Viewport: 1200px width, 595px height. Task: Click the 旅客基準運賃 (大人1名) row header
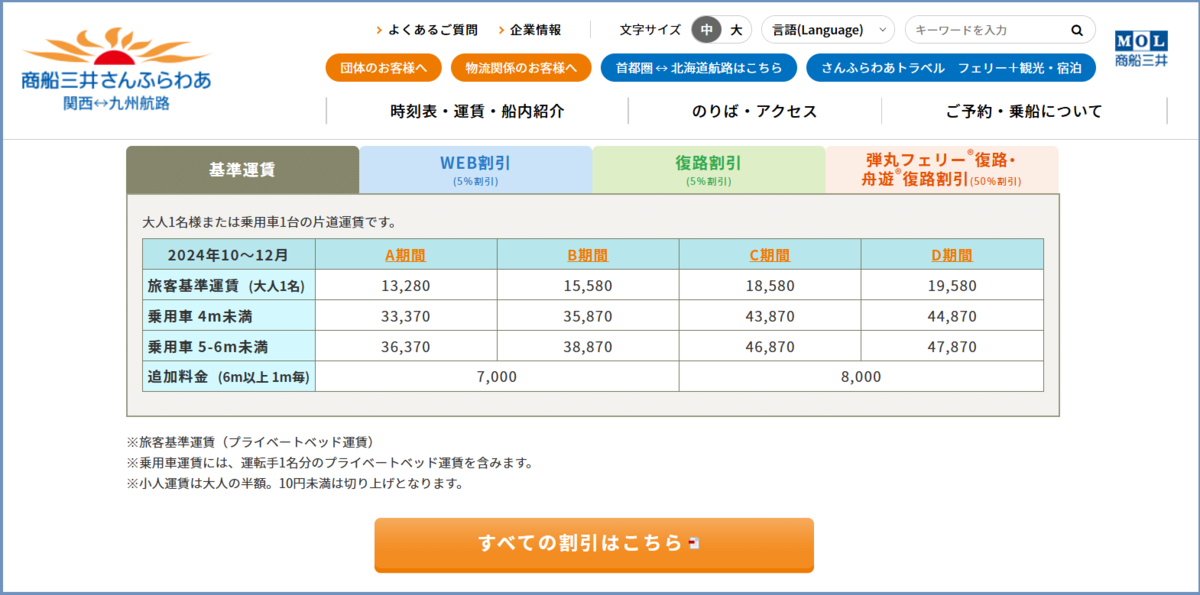229,286
